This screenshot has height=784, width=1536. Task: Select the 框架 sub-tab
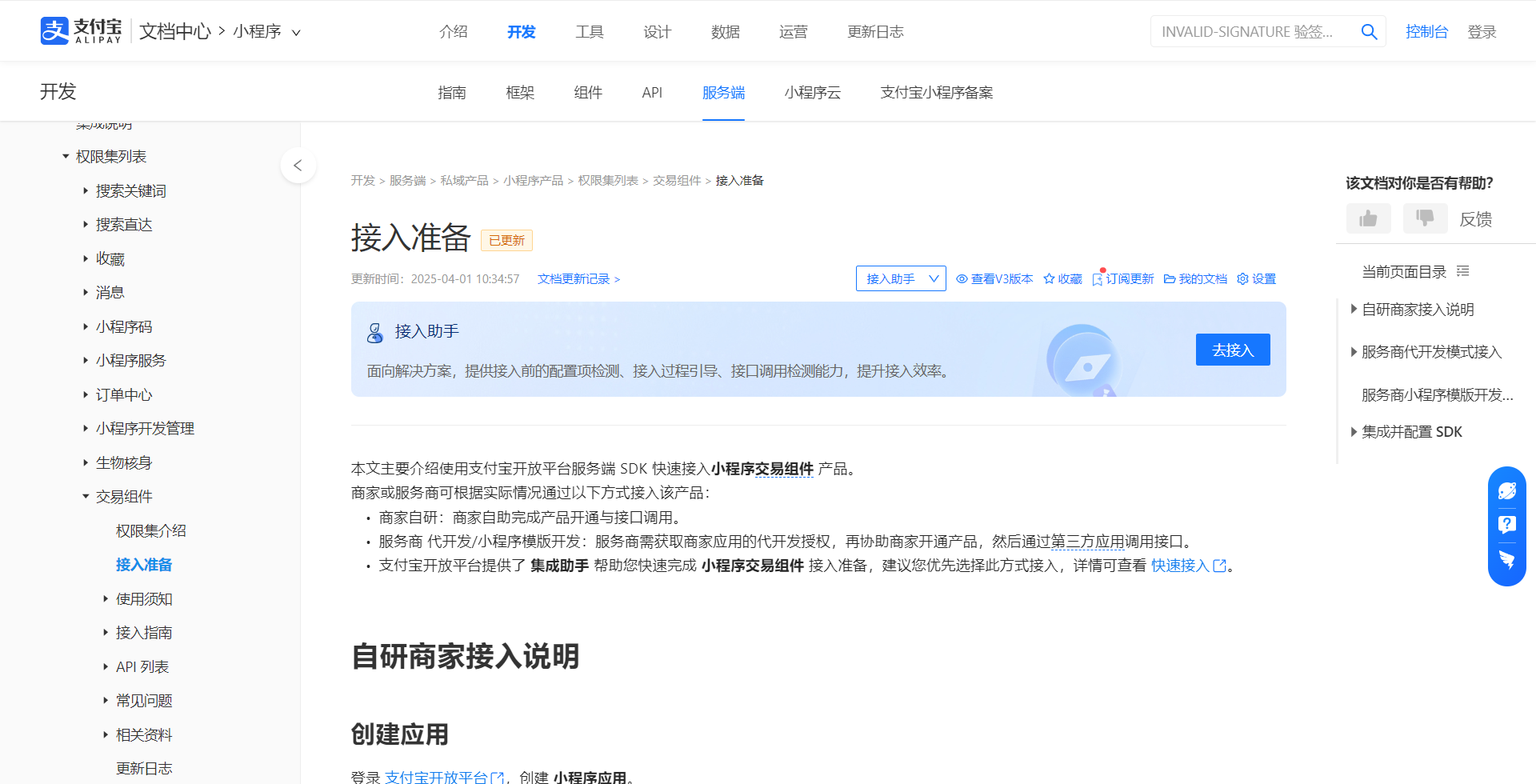pyautogui.click(x=520, y=93)
